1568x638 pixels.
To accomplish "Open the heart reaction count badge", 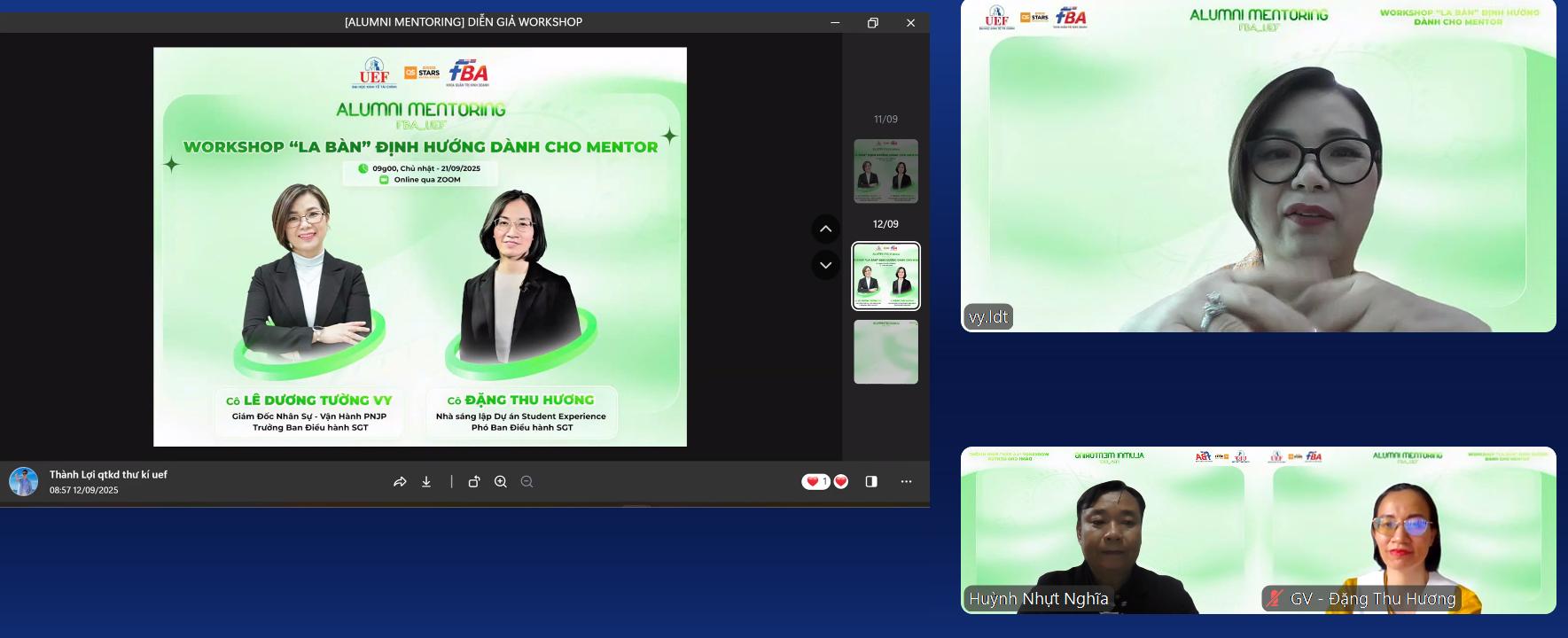I will click(815, 482).
